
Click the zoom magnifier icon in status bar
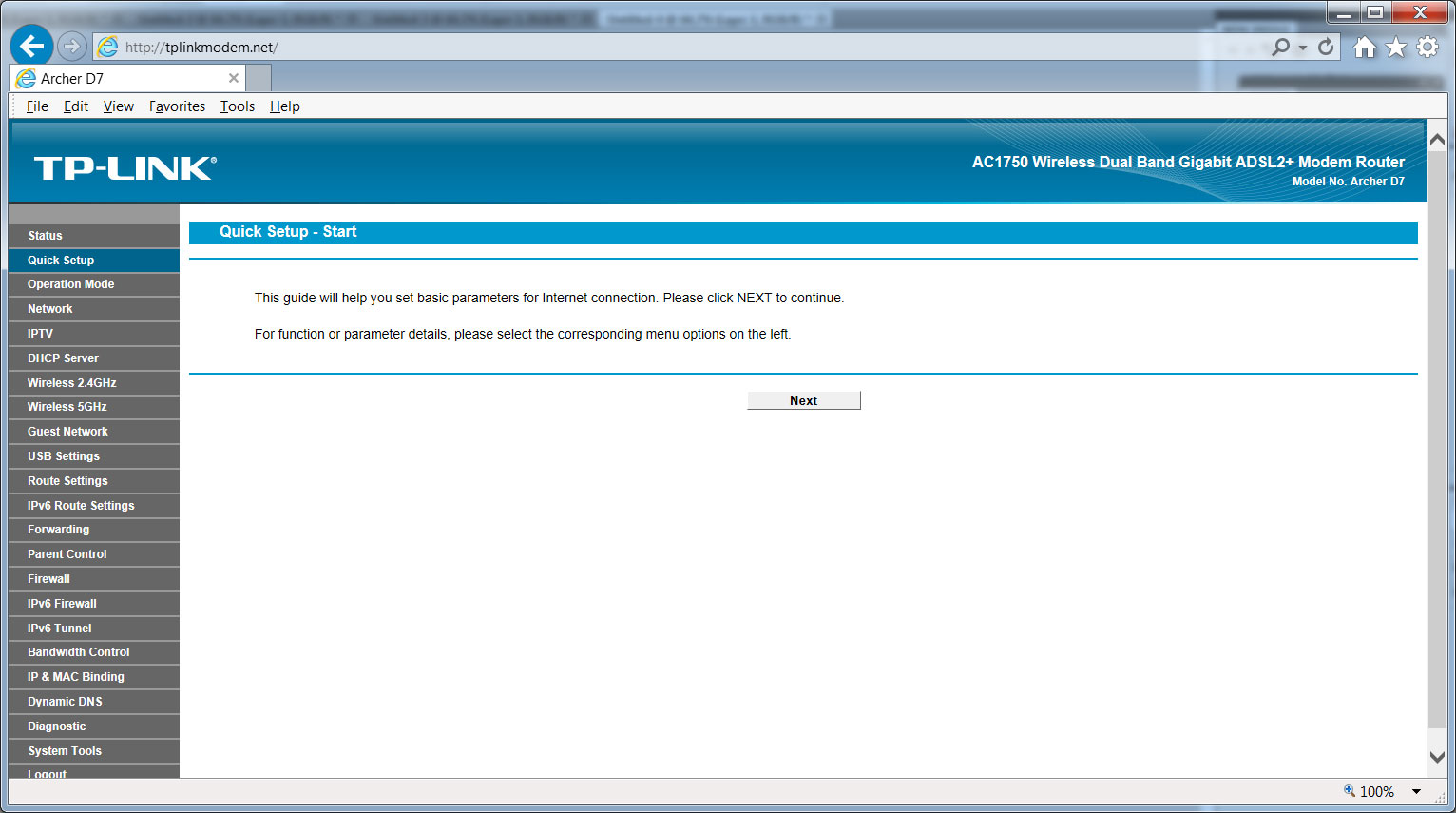(1350, 790)
